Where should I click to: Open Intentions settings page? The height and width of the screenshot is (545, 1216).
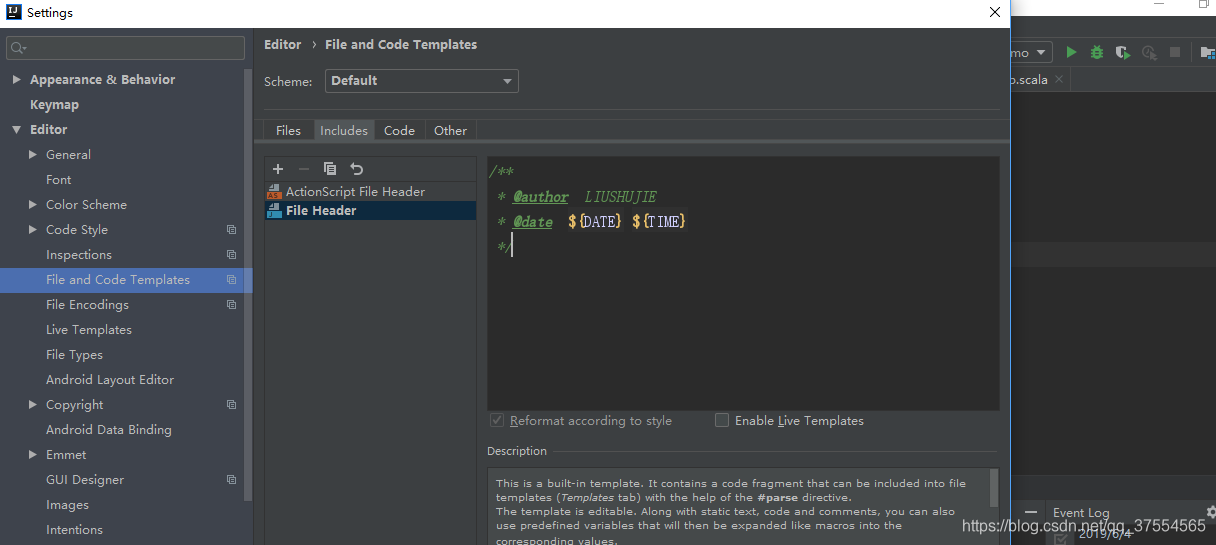74,529
